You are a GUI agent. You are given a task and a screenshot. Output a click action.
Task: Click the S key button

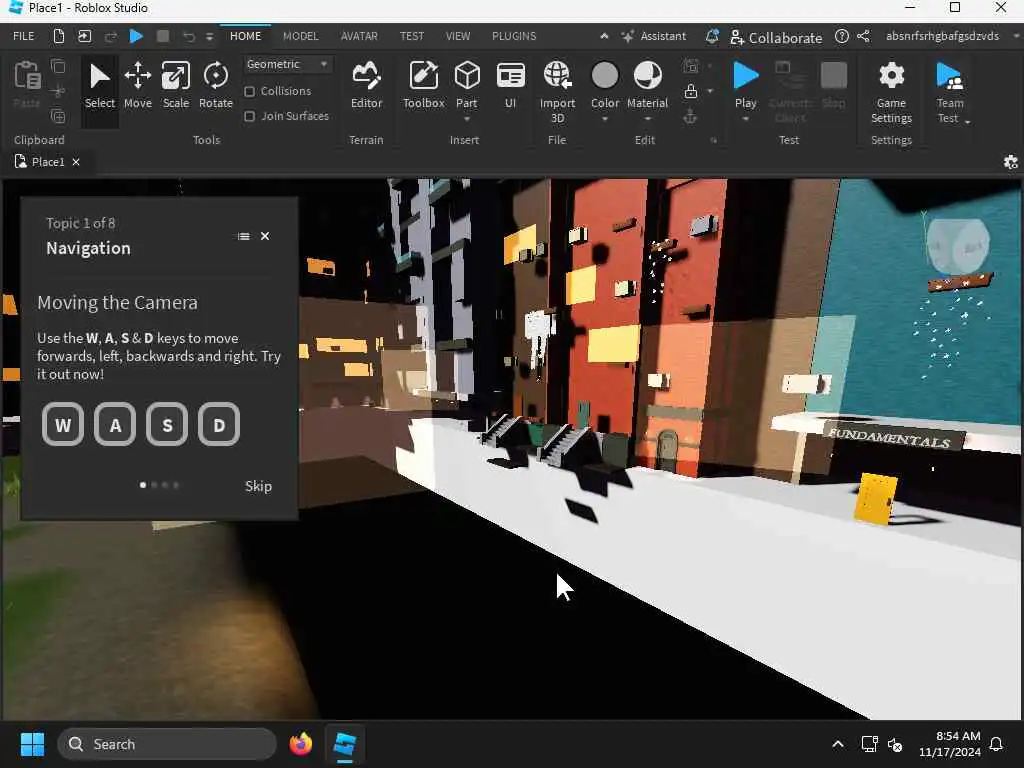point(167,424)
